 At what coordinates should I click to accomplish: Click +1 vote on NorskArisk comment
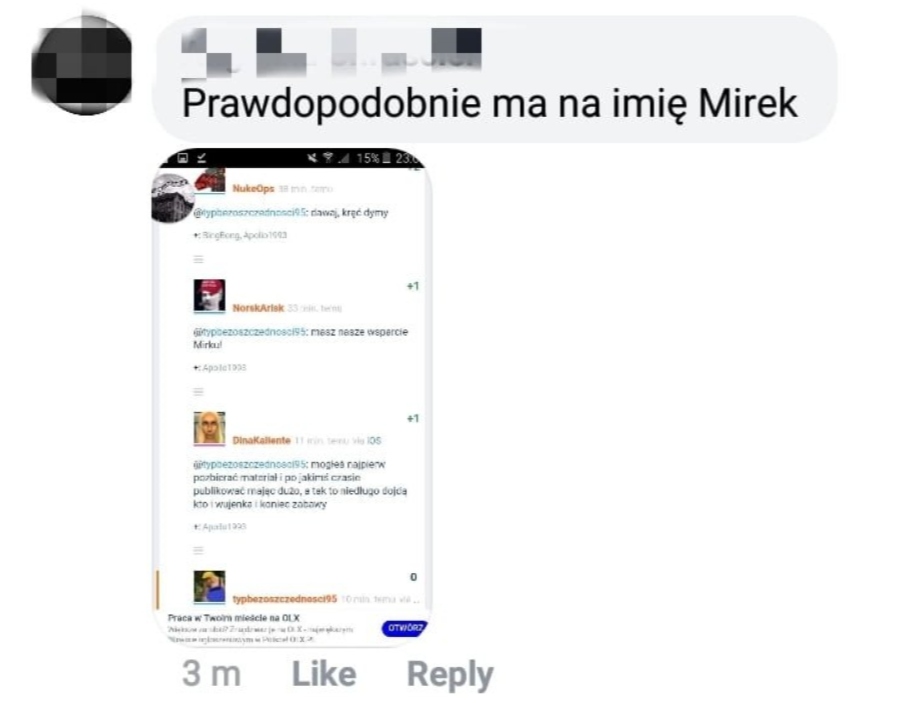[413, 286]
